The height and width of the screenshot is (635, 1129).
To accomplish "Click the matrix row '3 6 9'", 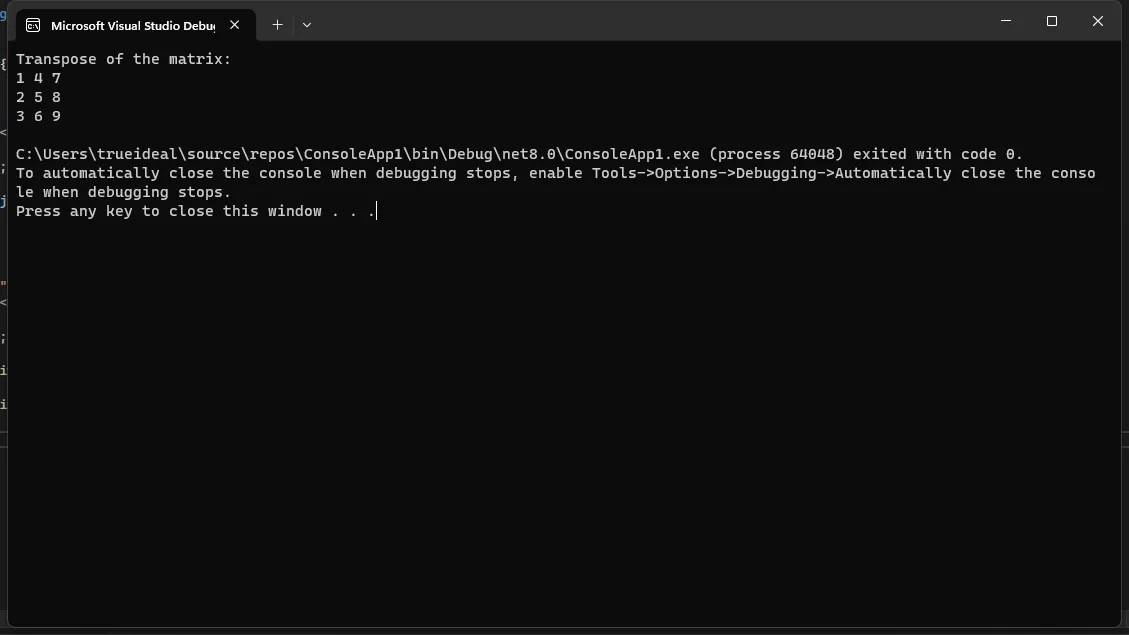I will [x=38, y=116].
